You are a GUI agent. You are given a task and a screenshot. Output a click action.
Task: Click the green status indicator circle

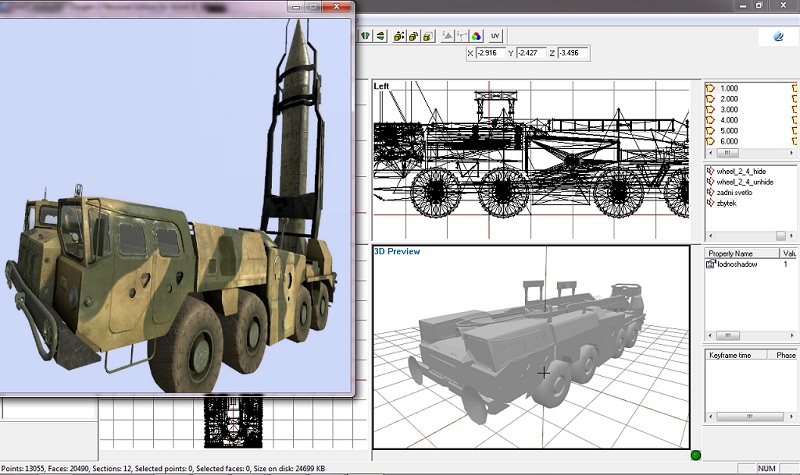tap(696, 456)
